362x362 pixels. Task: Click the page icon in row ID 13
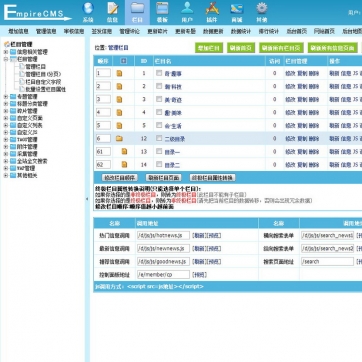pyautogui.click(x=124, y=152)
